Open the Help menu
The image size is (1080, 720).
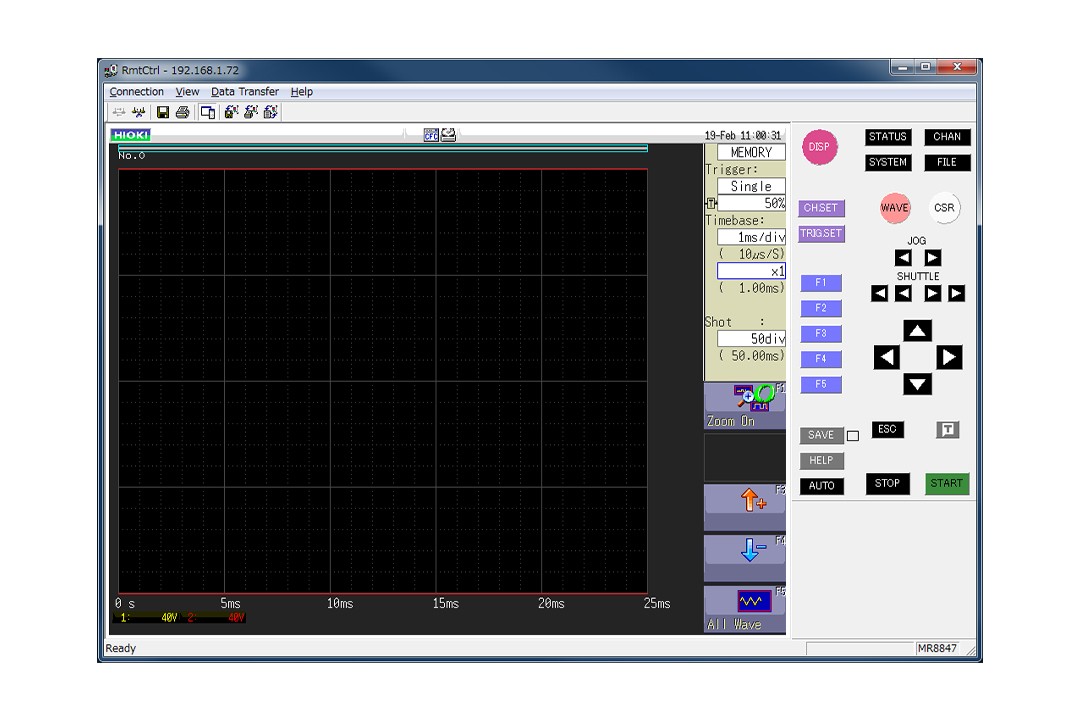(x=302, y=92)
